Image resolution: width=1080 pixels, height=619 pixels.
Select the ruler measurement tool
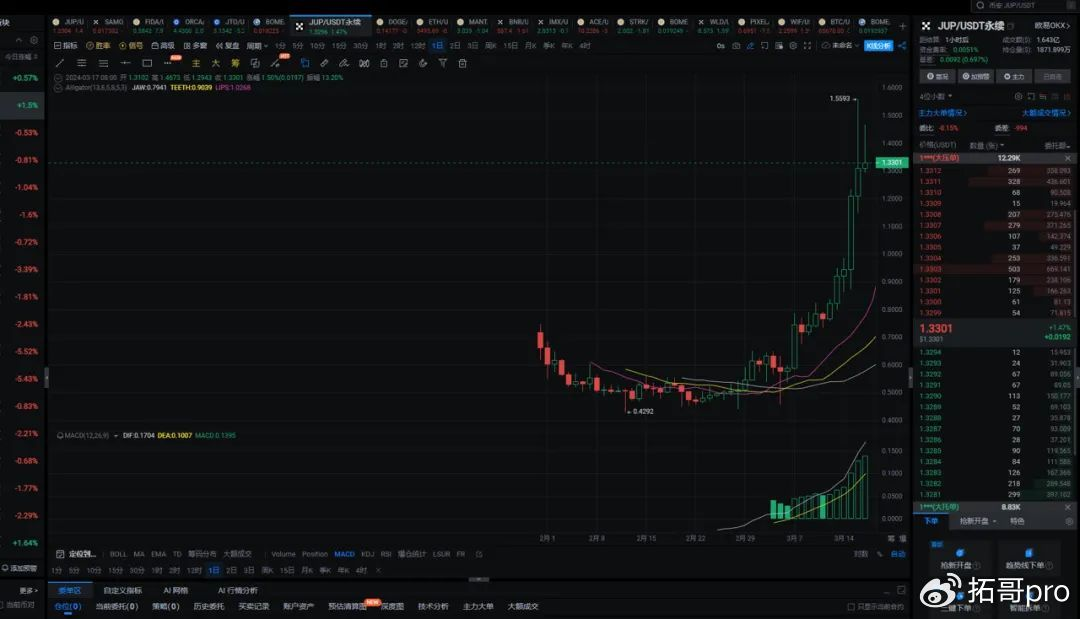pos(324,63)
